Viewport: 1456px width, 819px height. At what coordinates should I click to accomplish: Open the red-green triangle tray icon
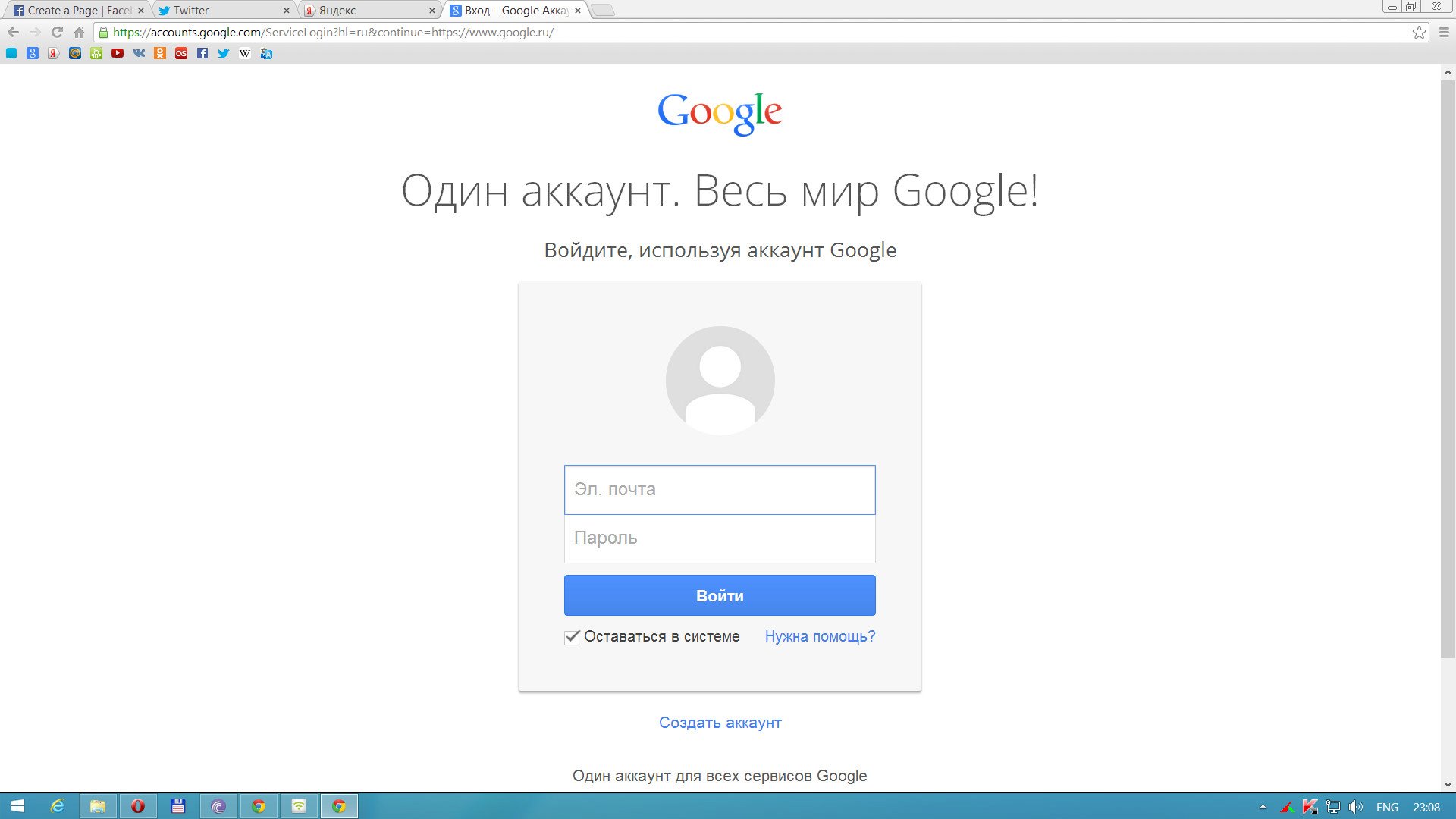1287,807
